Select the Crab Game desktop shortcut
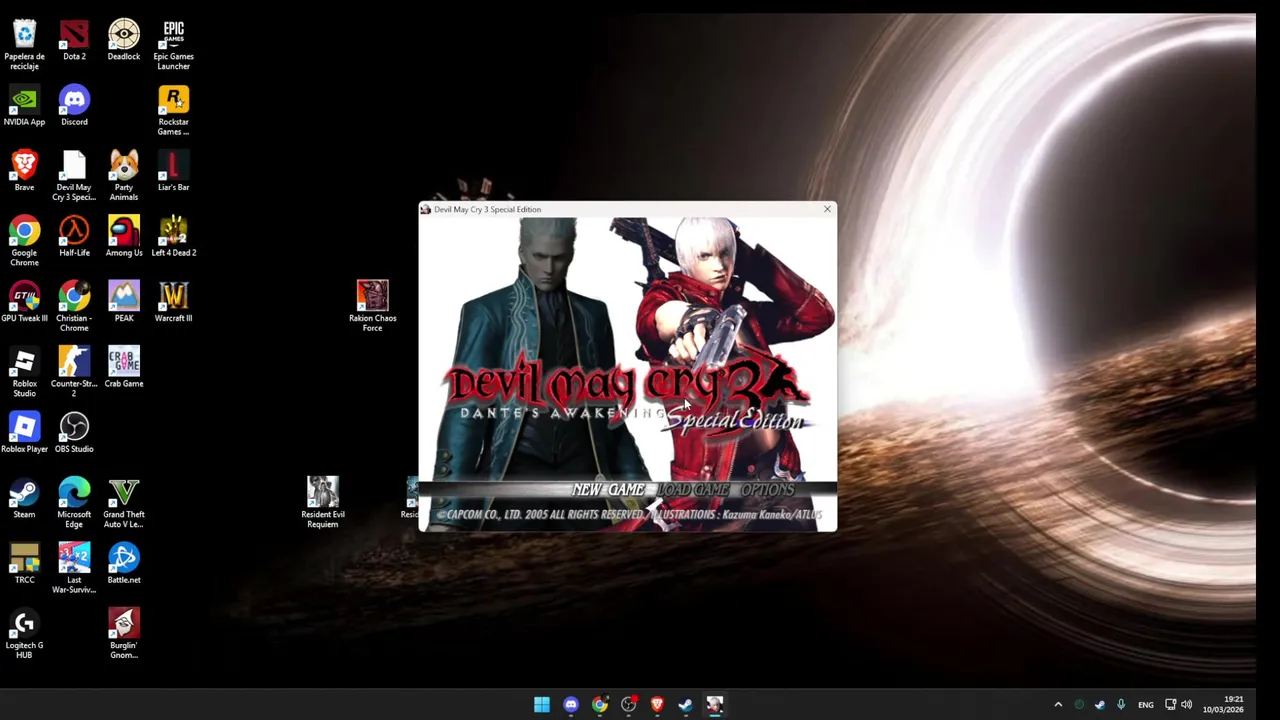 pyautogui.click(x=124, y=368)
